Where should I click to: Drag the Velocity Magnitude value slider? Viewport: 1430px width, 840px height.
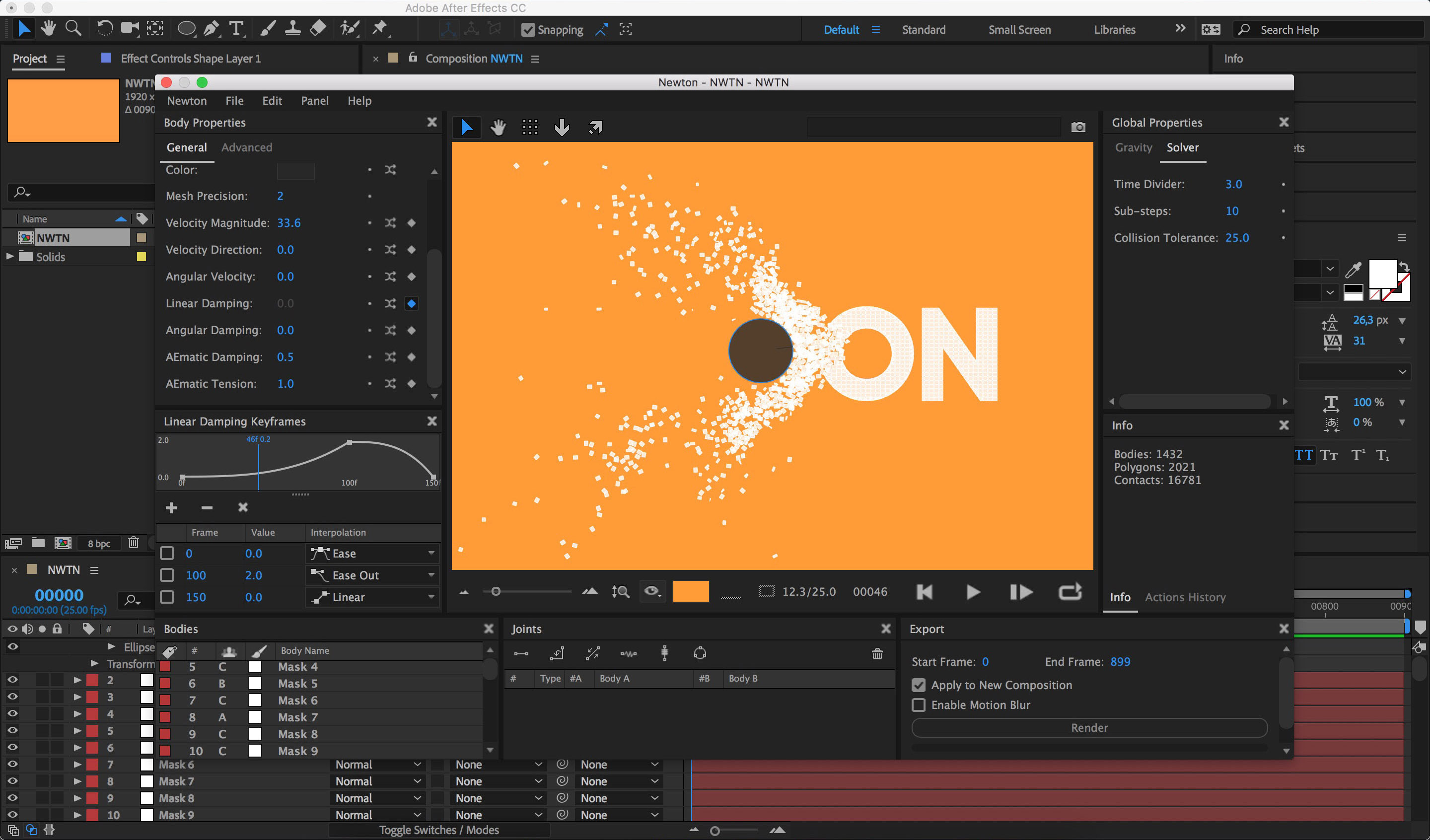[288, 222]
